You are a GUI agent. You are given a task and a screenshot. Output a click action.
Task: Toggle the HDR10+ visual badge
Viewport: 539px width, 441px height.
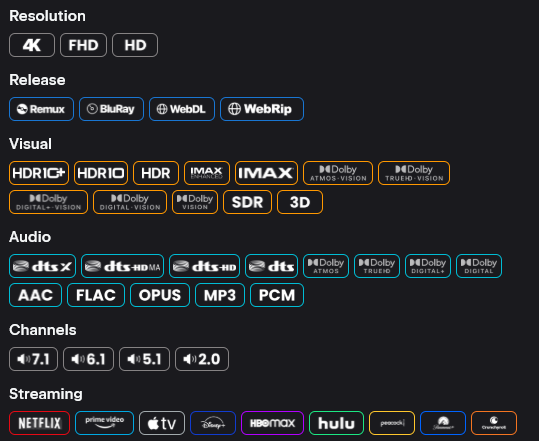pos(39,173)
